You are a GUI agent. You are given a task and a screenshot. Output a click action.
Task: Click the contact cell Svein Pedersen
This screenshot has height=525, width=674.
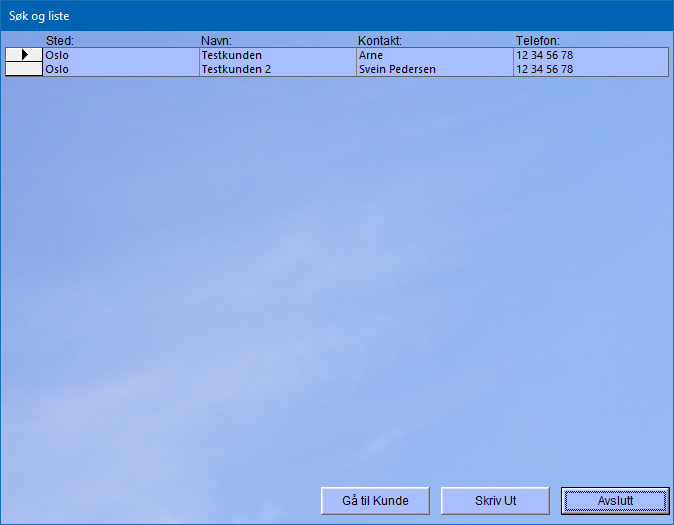click(435, 69)
